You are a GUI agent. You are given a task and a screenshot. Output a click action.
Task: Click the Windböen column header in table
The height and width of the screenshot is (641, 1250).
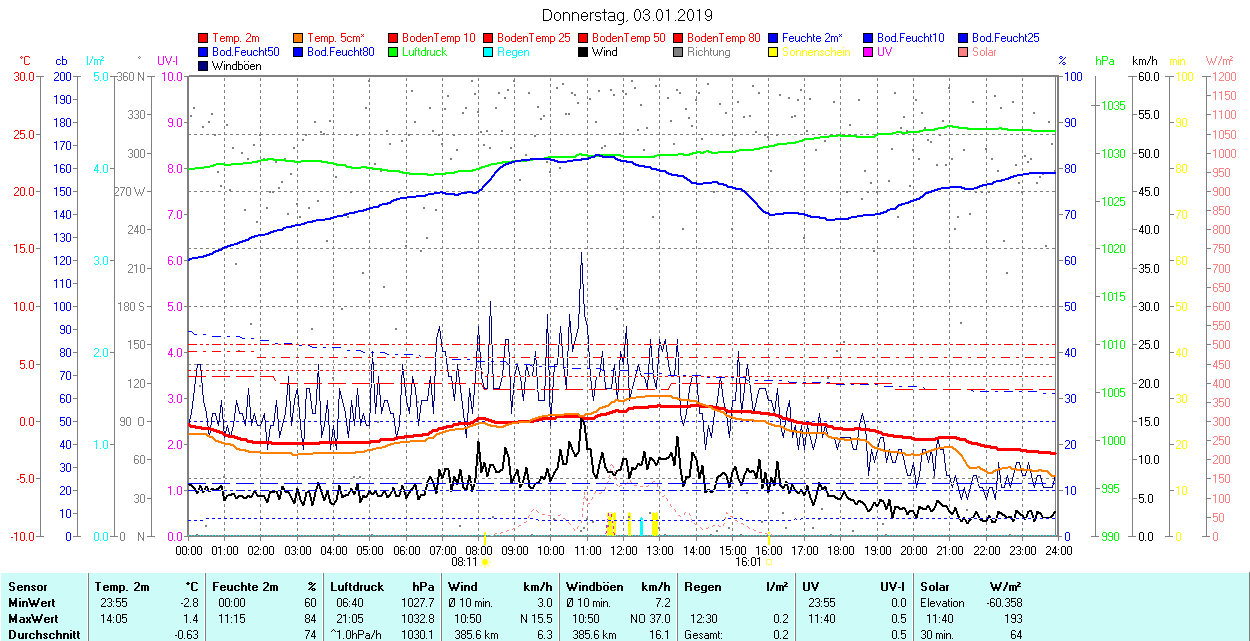pyautogui.click(x=594, y=587)
